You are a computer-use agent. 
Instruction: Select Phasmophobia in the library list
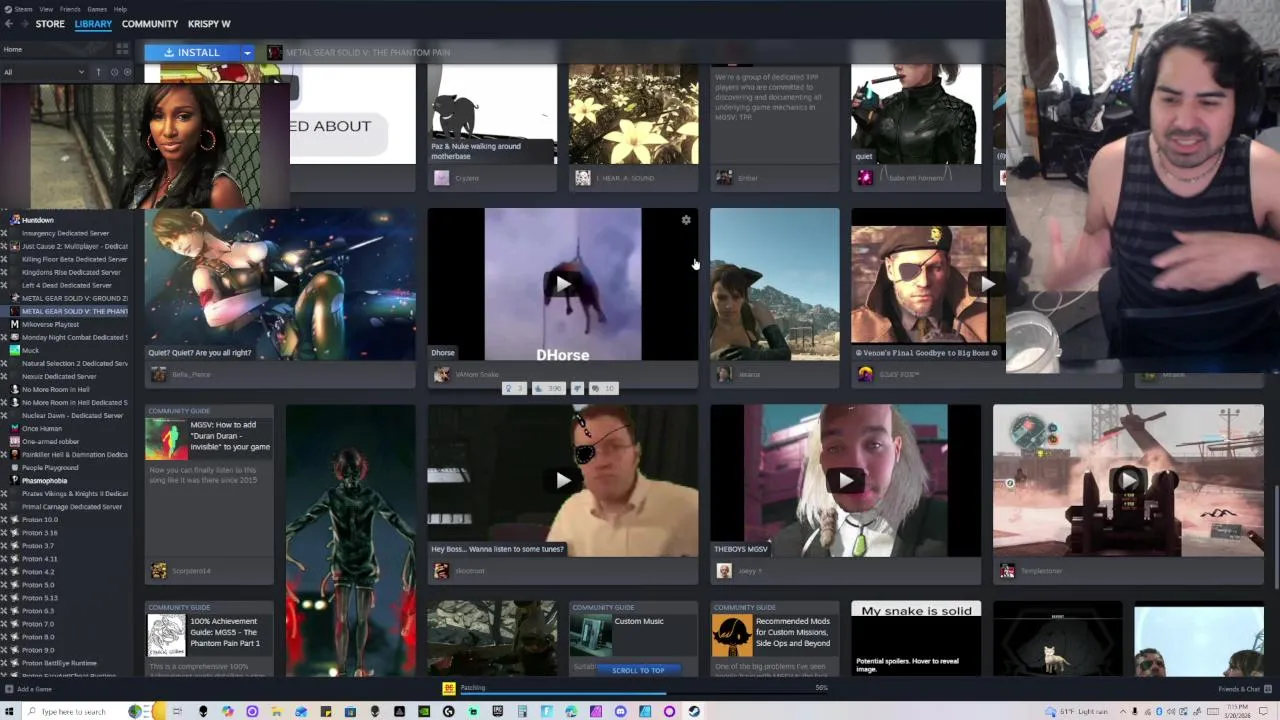(44, 480)
